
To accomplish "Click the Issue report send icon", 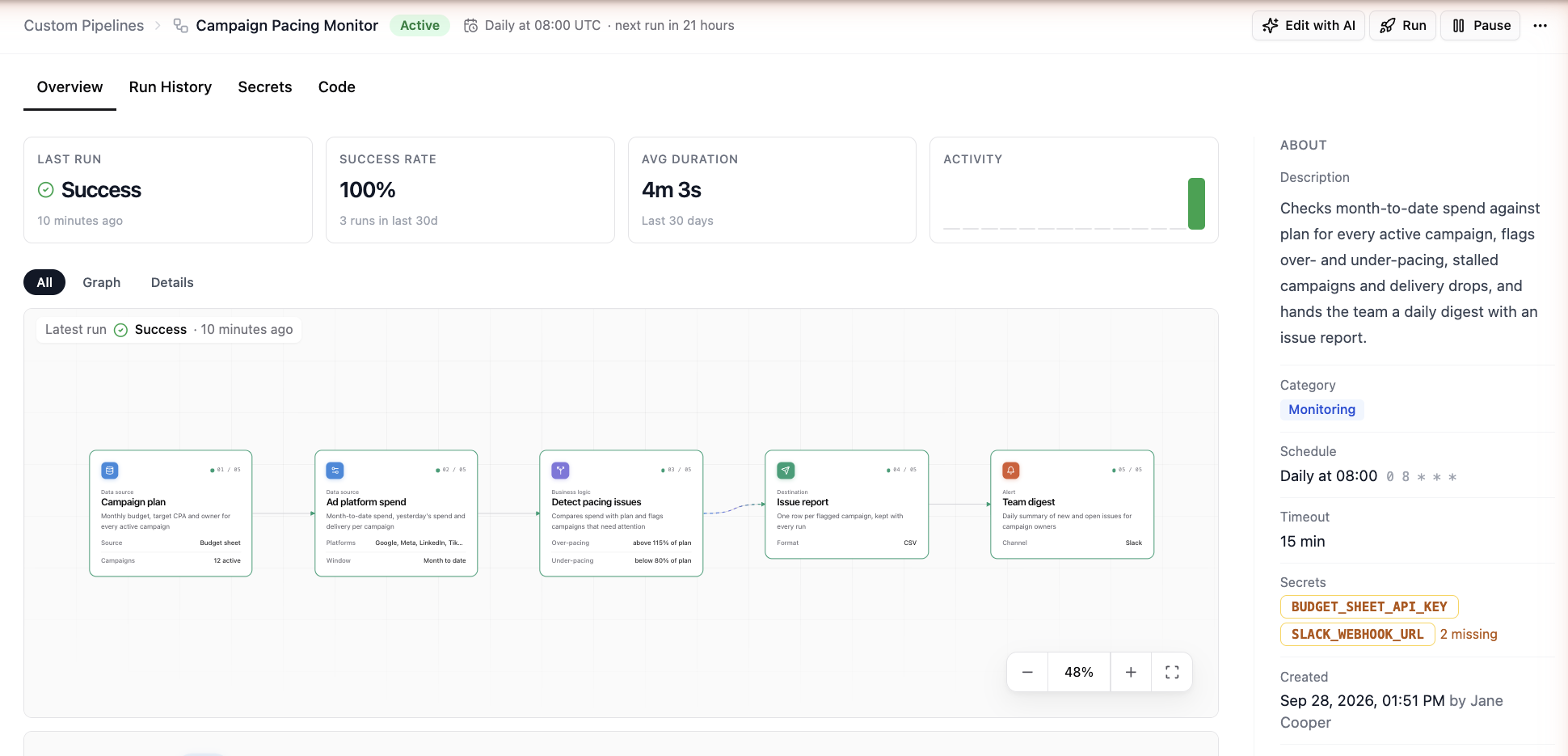I will tap(786, 471).
